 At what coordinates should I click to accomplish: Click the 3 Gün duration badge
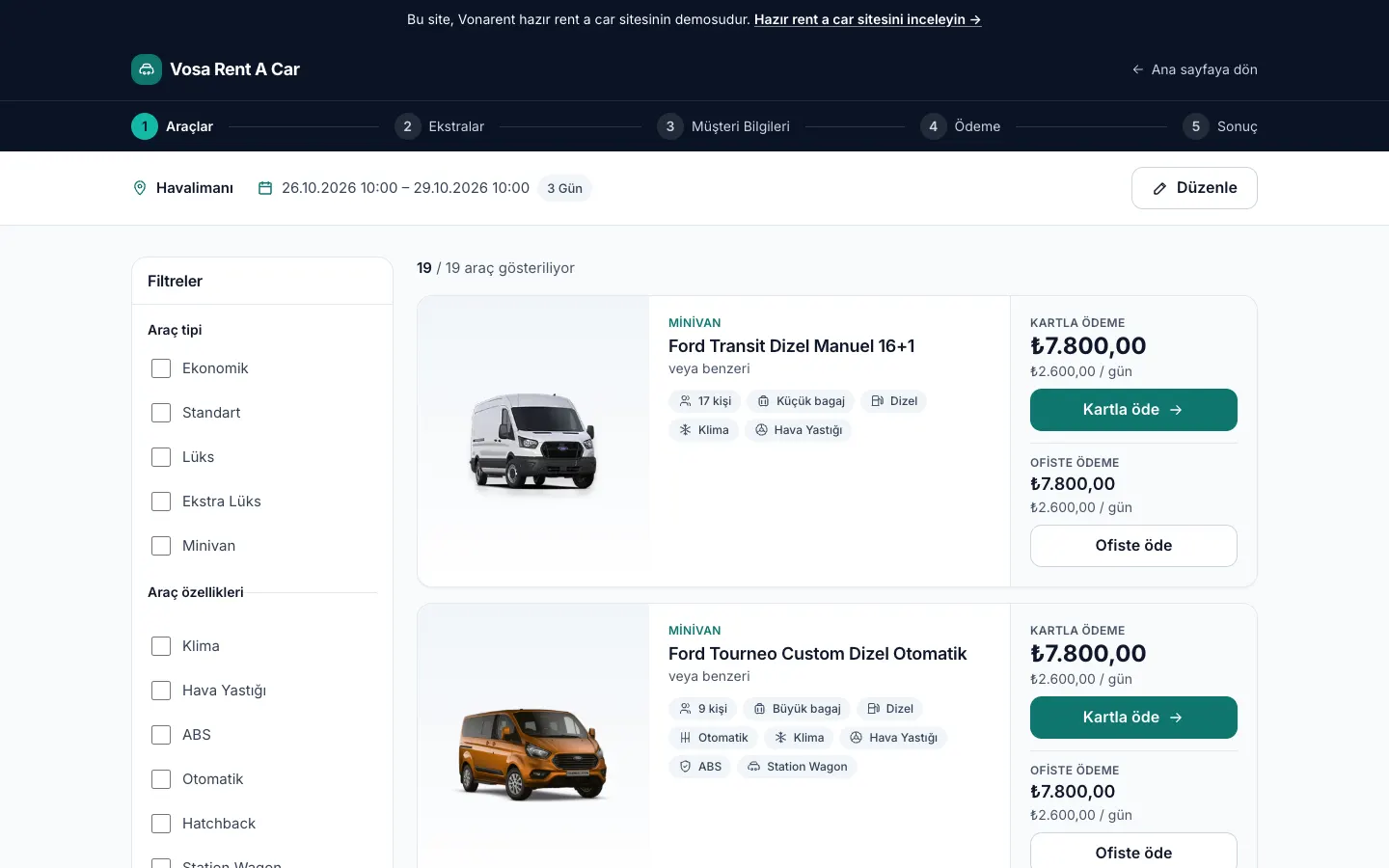(564, 188)
